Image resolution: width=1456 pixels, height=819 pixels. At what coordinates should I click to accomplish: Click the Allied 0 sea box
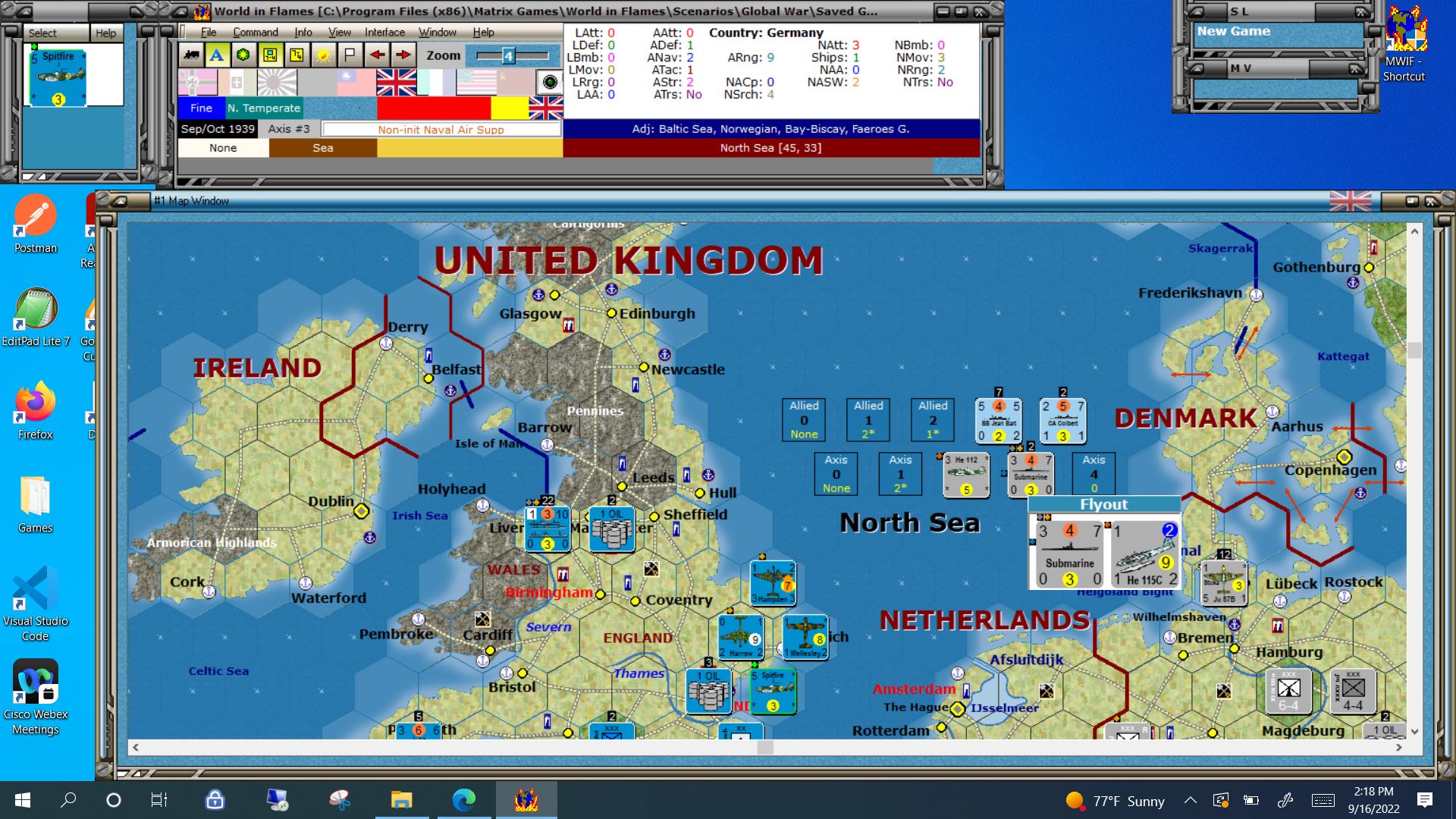(x=804, y=419)
